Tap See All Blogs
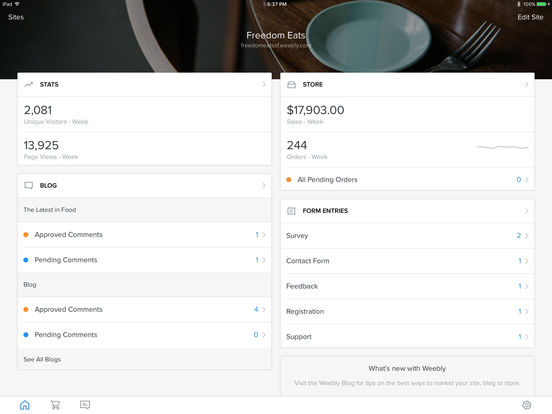Image resolution: width=552 pixels, height=414 pixels. 42,359
